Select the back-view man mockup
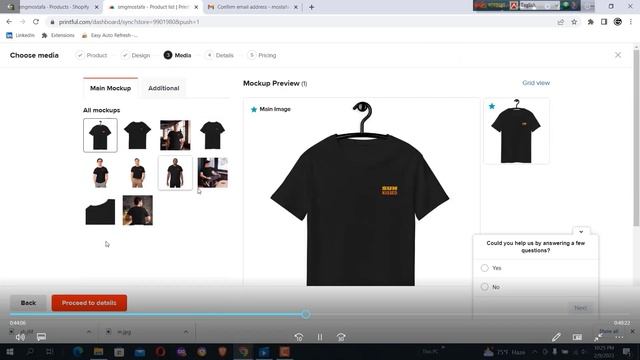This screenshot has height=360, width=640. pyautogui.click(x=138, y=211)
